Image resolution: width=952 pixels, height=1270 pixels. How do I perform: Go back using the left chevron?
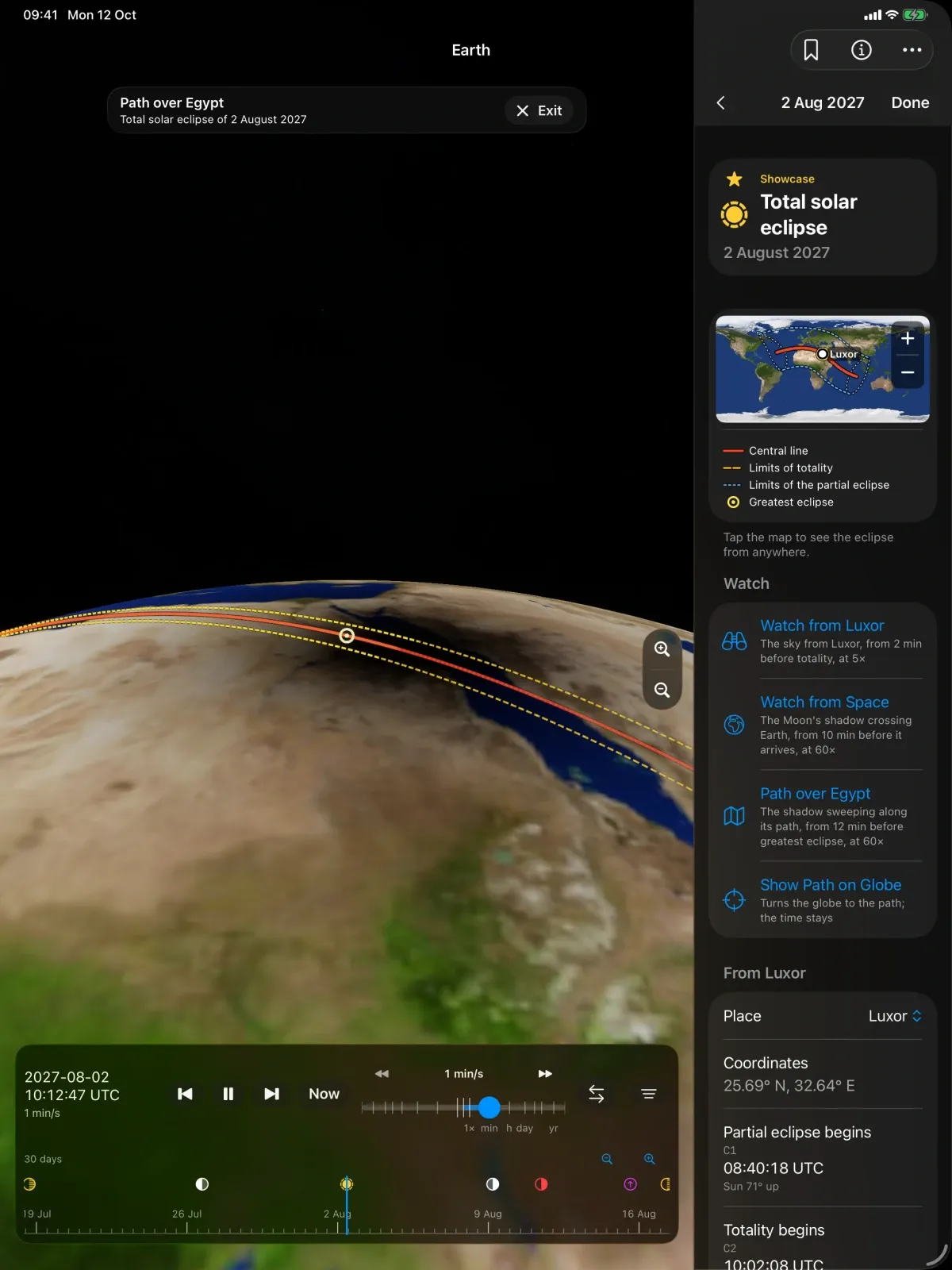pos(721,102)
